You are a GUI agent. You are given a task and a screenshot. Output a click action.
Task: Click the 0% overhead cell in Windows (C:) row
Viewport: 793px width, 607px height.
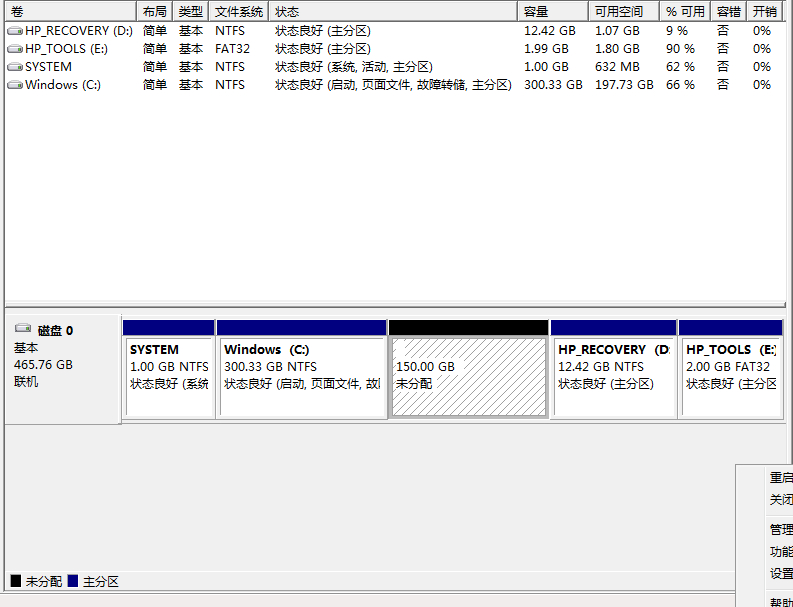tap(762, 85)
